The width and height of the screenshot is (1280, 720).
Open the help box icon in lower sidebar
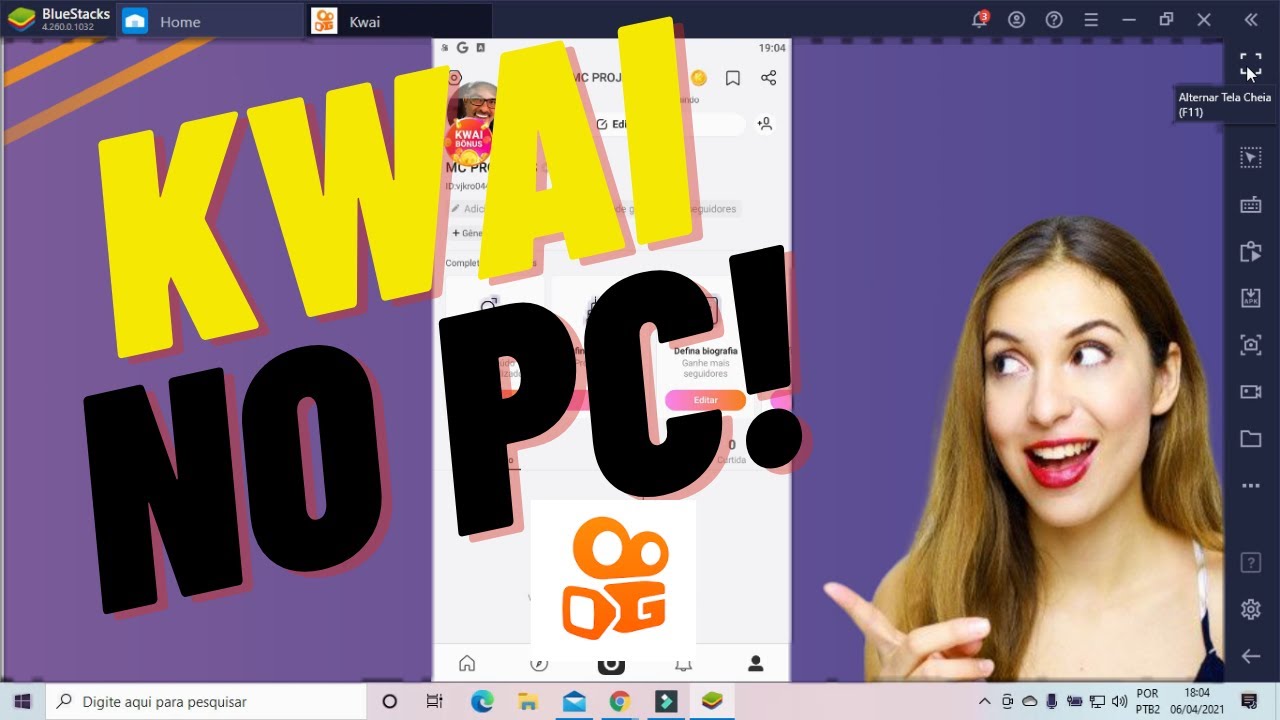(x=1250, y=563)
